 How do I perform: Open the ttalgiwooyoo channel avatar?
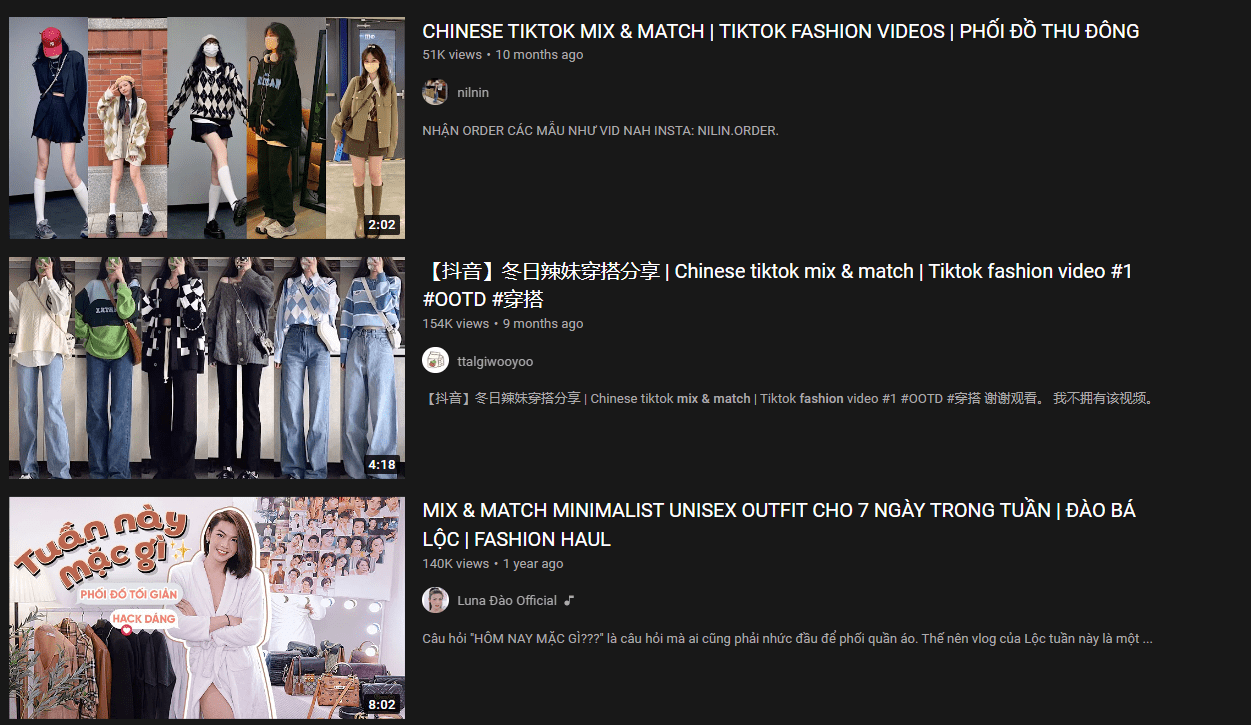(435, 361)
